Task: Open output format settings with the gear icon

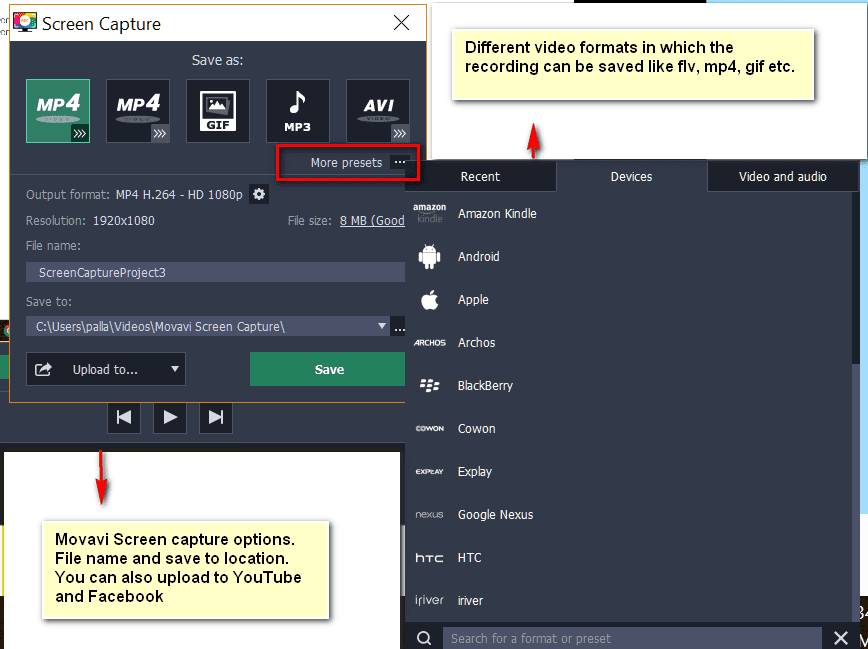Action: (x=258, y=194)
